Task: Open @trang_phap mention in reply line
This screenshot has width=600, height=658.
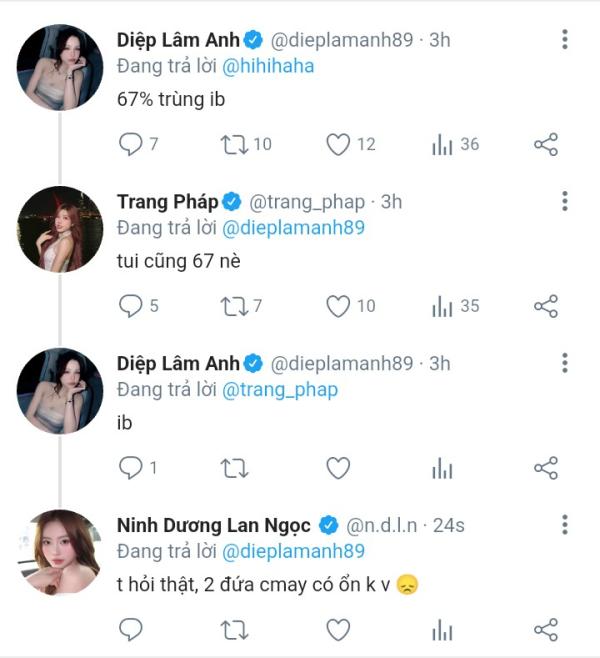Action: [x=280, y=390]
